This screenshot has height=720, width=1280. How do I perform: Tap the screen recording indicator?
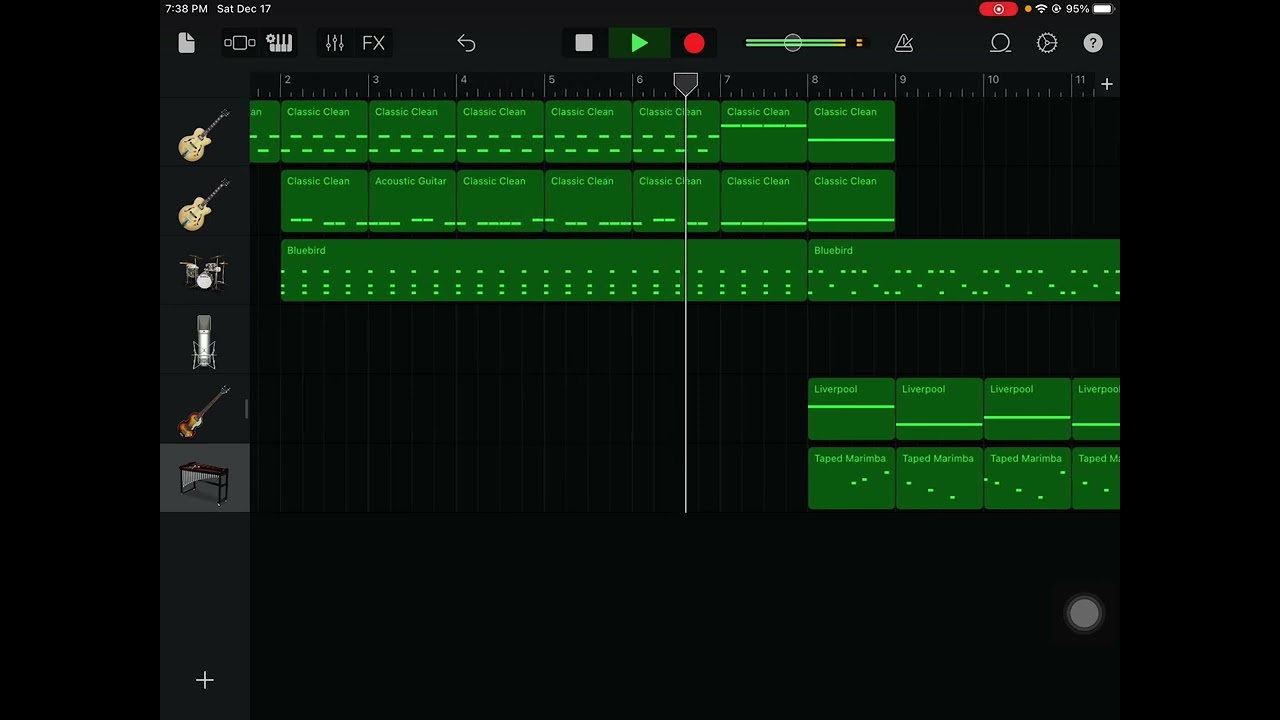click(x=998, y=9)
